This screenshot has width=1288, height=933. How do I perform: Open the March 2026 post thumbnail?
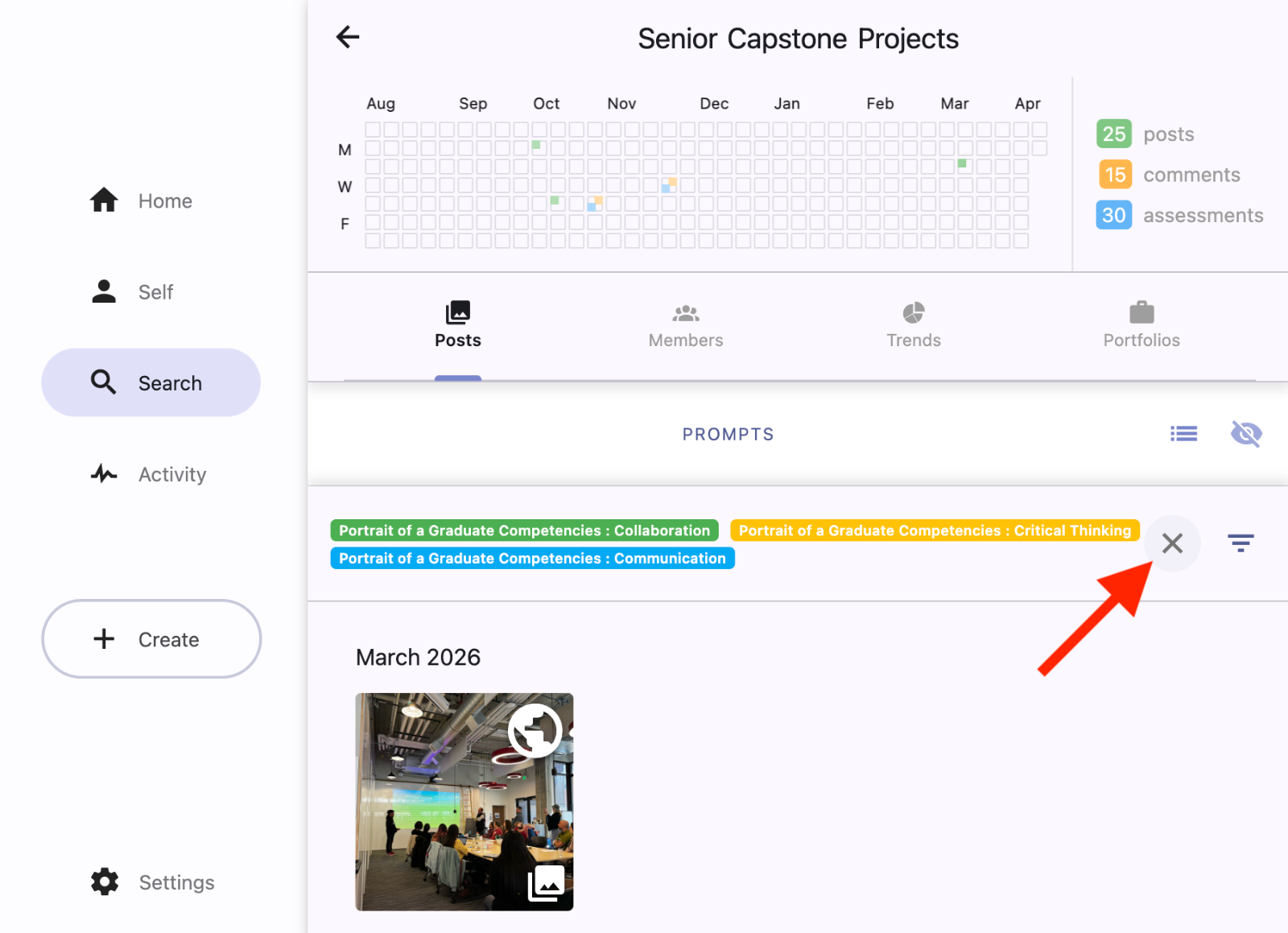(464, 802)
